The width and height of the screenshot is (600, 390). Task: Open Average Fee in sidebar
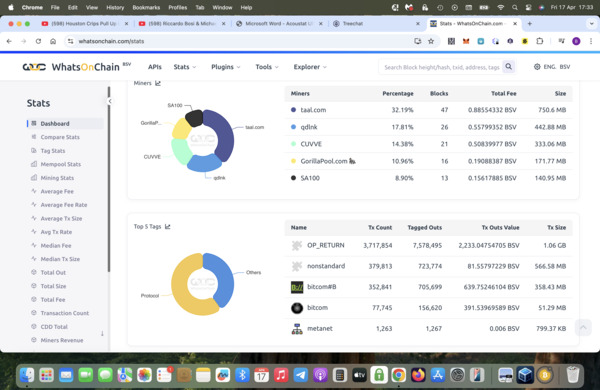[x=57, y=191]
